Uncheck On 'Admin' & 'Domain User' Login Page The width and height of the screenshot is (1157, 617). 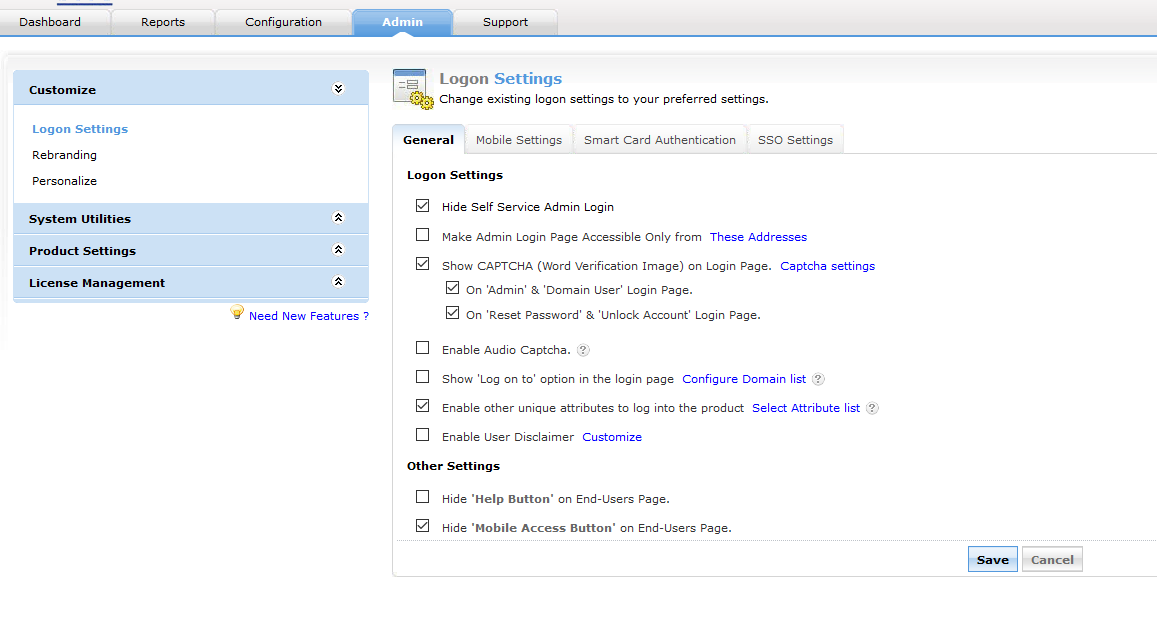[452, 288]
